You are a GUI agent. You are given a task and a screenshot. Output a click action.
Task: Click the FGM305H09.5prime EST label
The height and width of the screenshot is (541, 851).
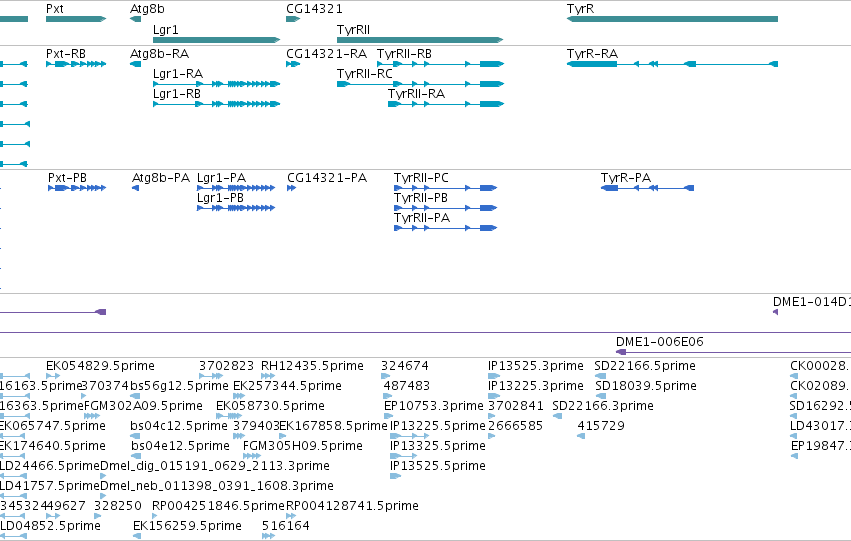(302, 446)
